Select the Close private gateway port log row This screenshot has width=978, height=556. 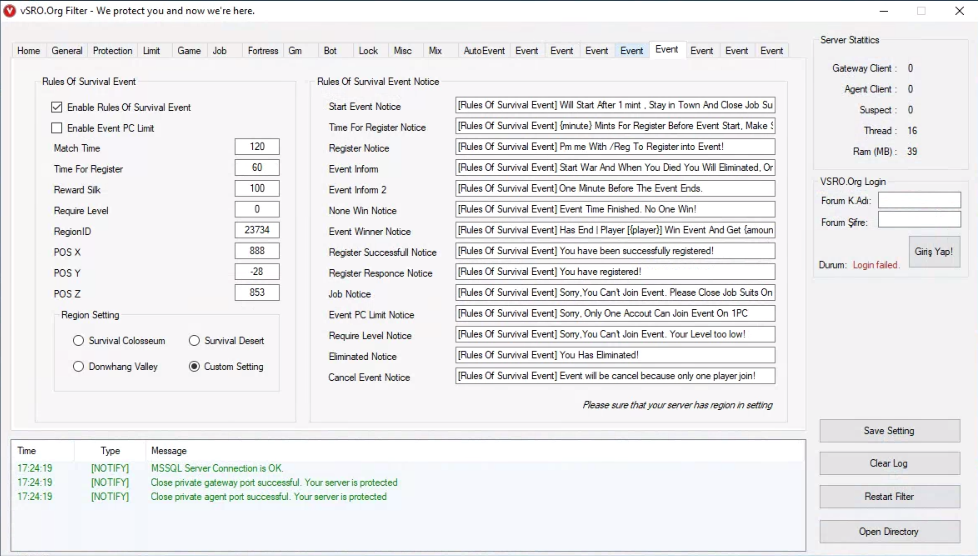pyautogui.click(x=408, y=482)
